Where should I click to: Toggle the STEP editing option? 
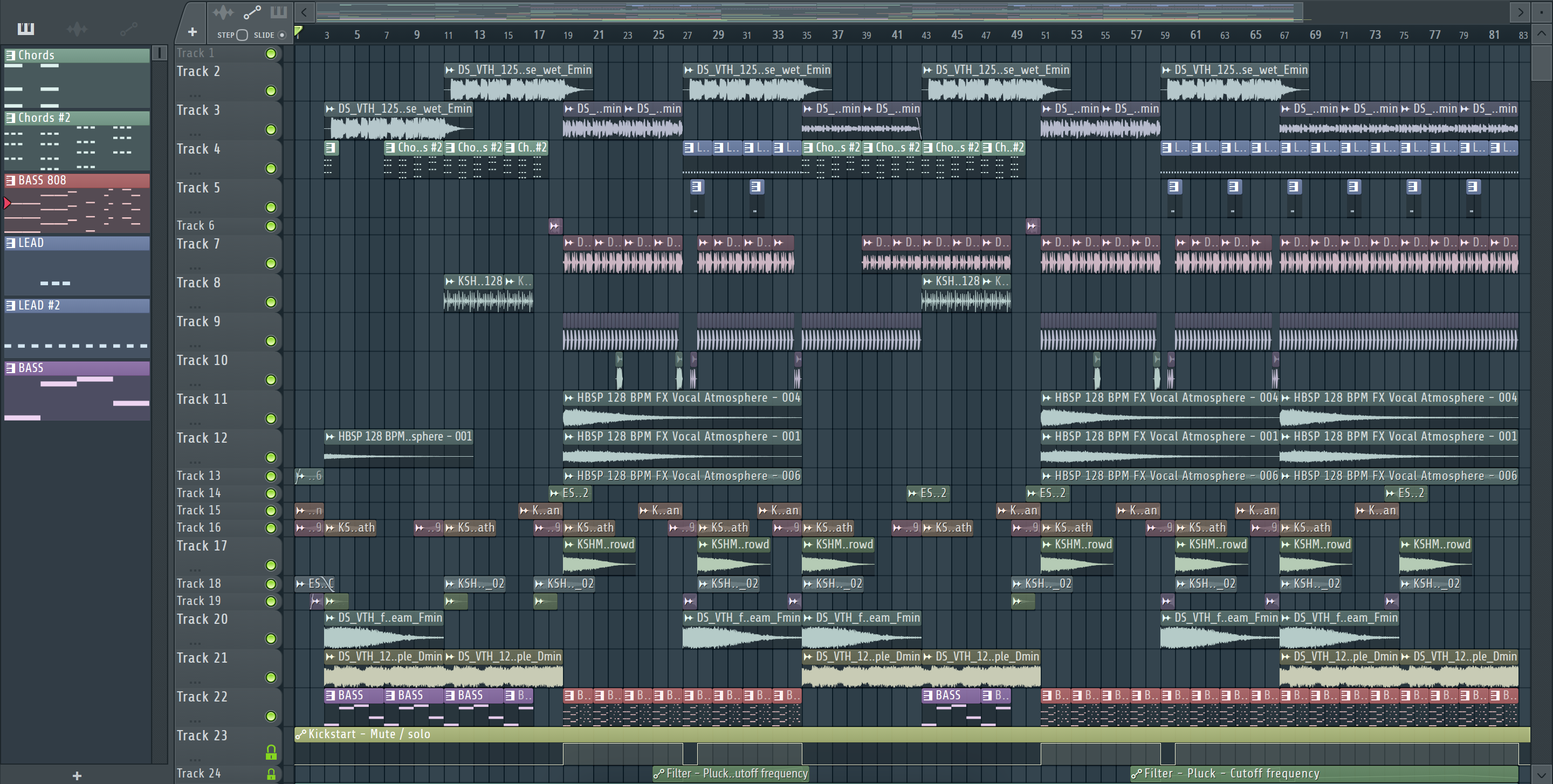tap(242, 35)
